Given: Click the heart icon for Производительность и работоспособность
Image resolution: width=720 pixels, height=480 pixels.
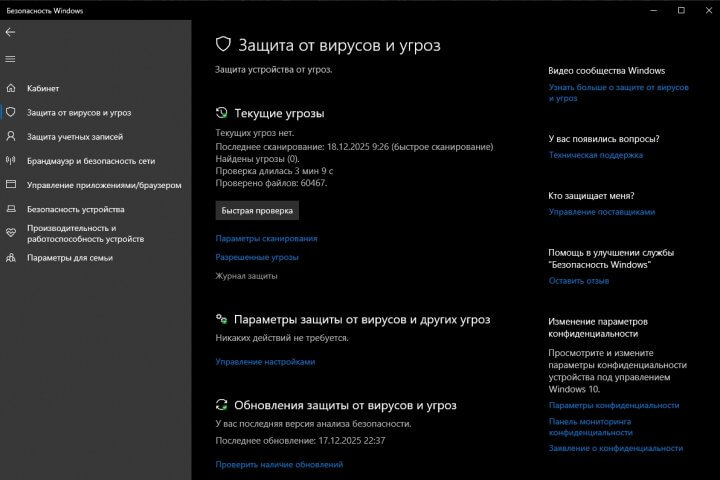Looking at the screenshot, I should pyautogui.click(x=11, y=233).
